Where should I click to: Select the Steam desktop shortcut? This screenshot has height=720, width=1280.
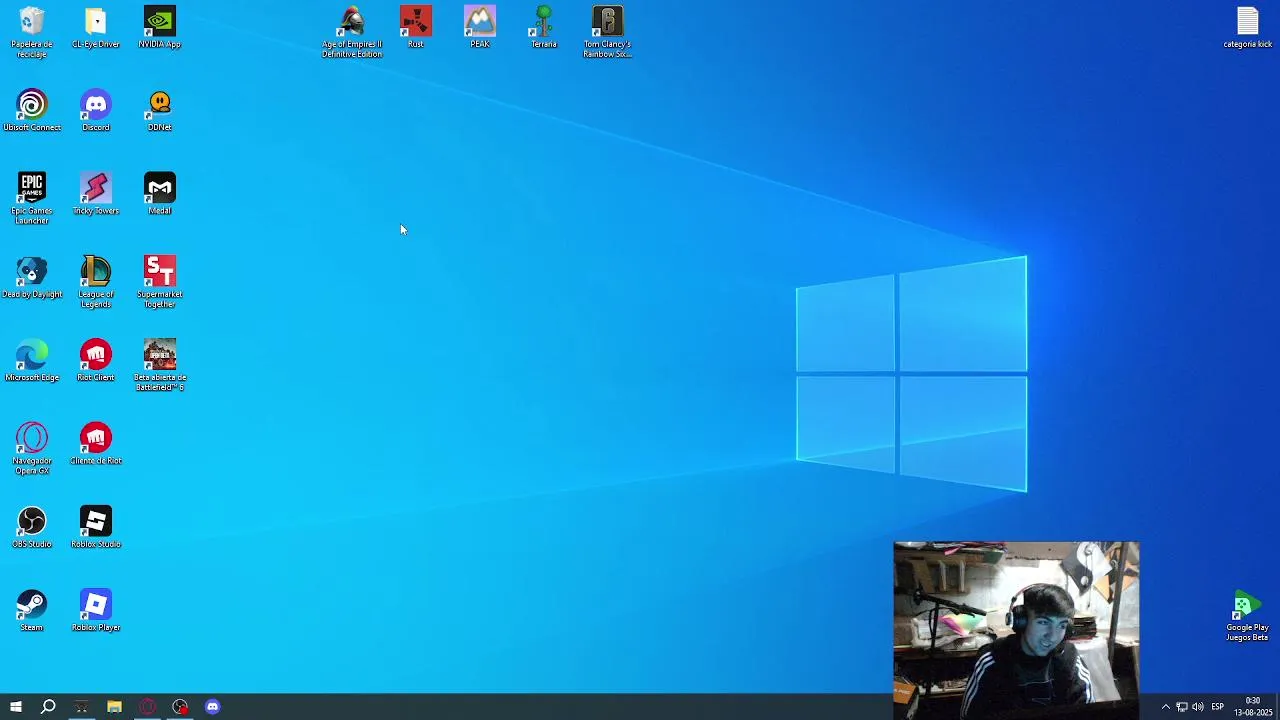pos(32,611)
